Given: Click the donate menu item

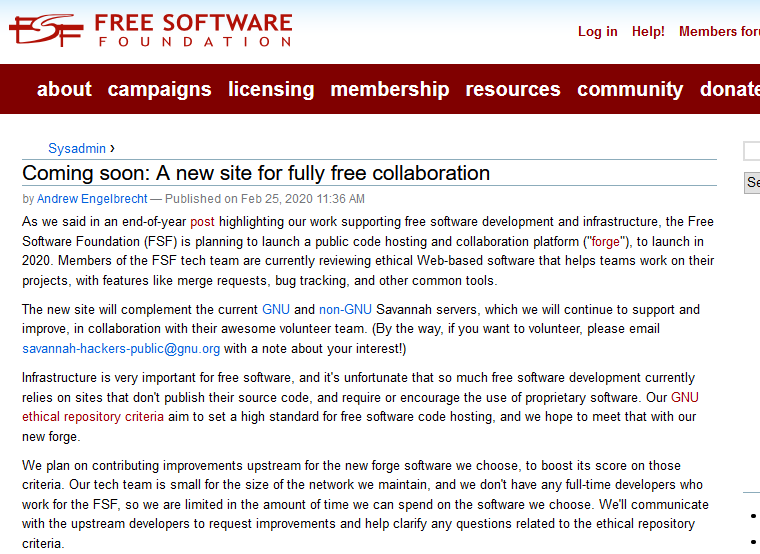Looking at the screenshot, I should [729, 89].
